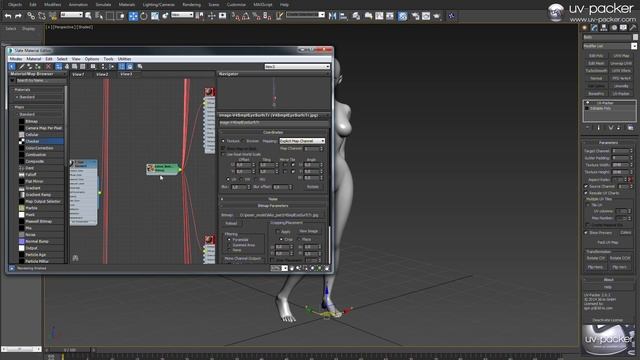Image resolution: width=640 pixels, height=360 pixels.
Task: Click the Rotate button in Coordinates
Action: [313, 187]
